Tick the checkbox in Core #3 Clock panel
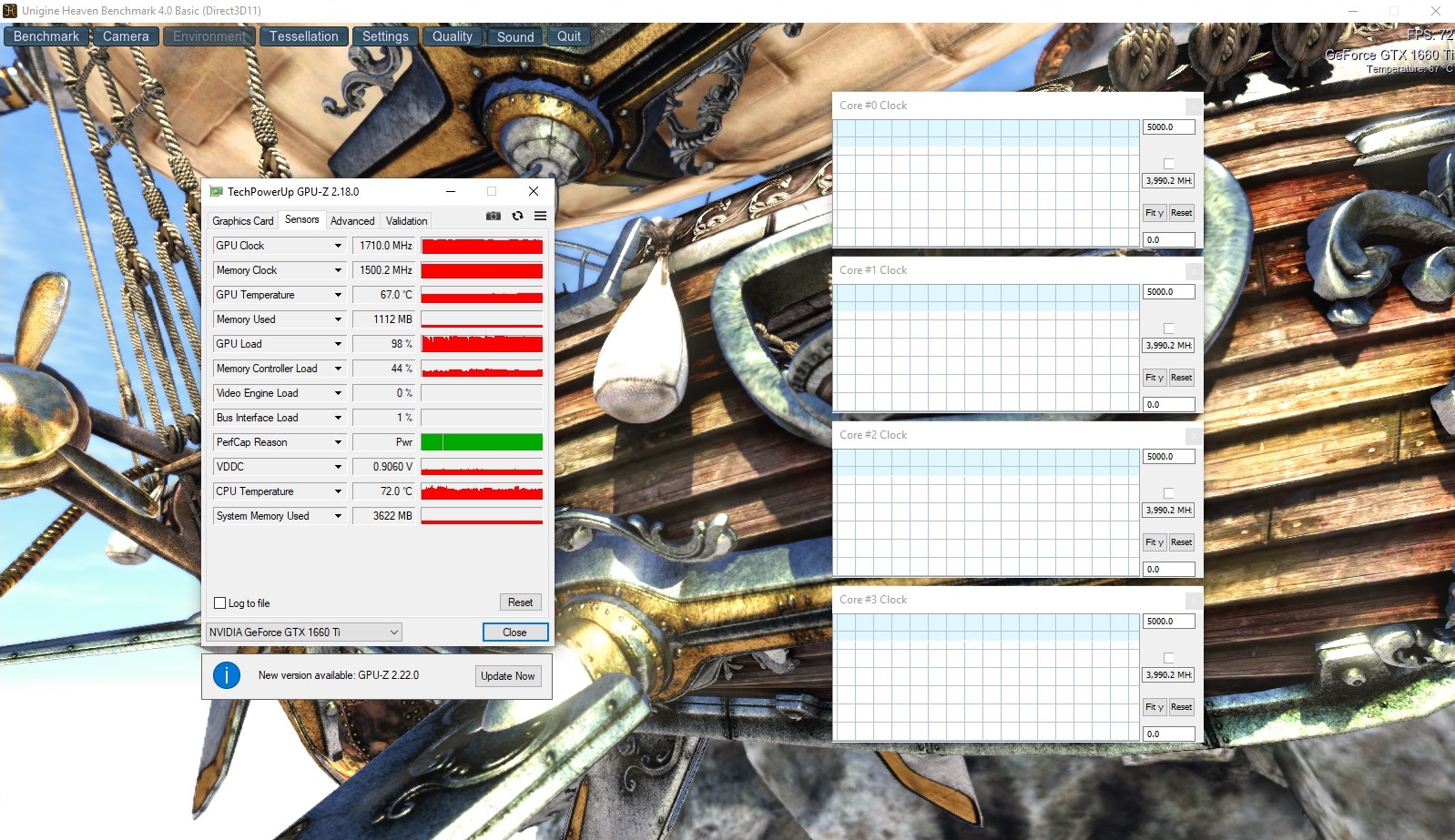Viewport: 1455px width, 840px height. click(1169, 658)
